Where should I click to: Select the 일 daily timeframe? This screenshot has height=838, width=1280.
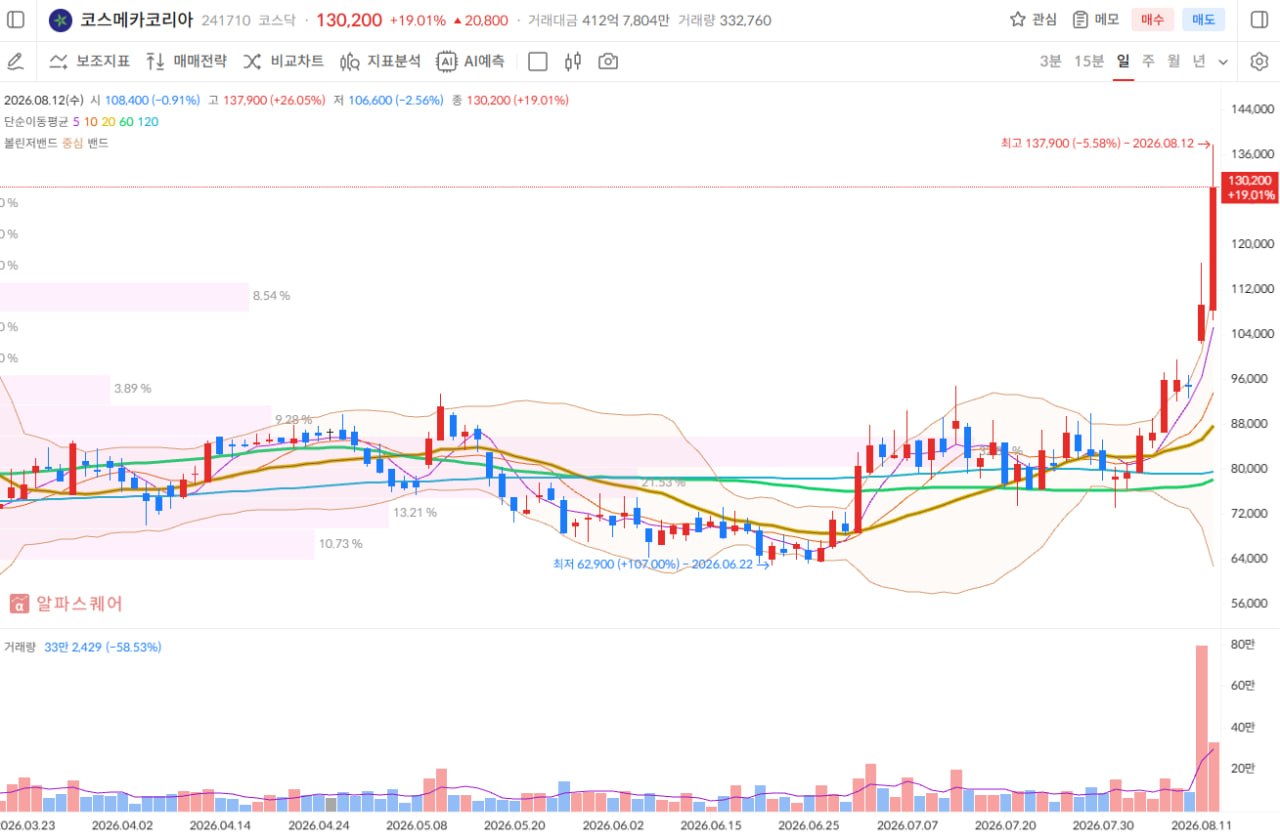point(1124,61)
